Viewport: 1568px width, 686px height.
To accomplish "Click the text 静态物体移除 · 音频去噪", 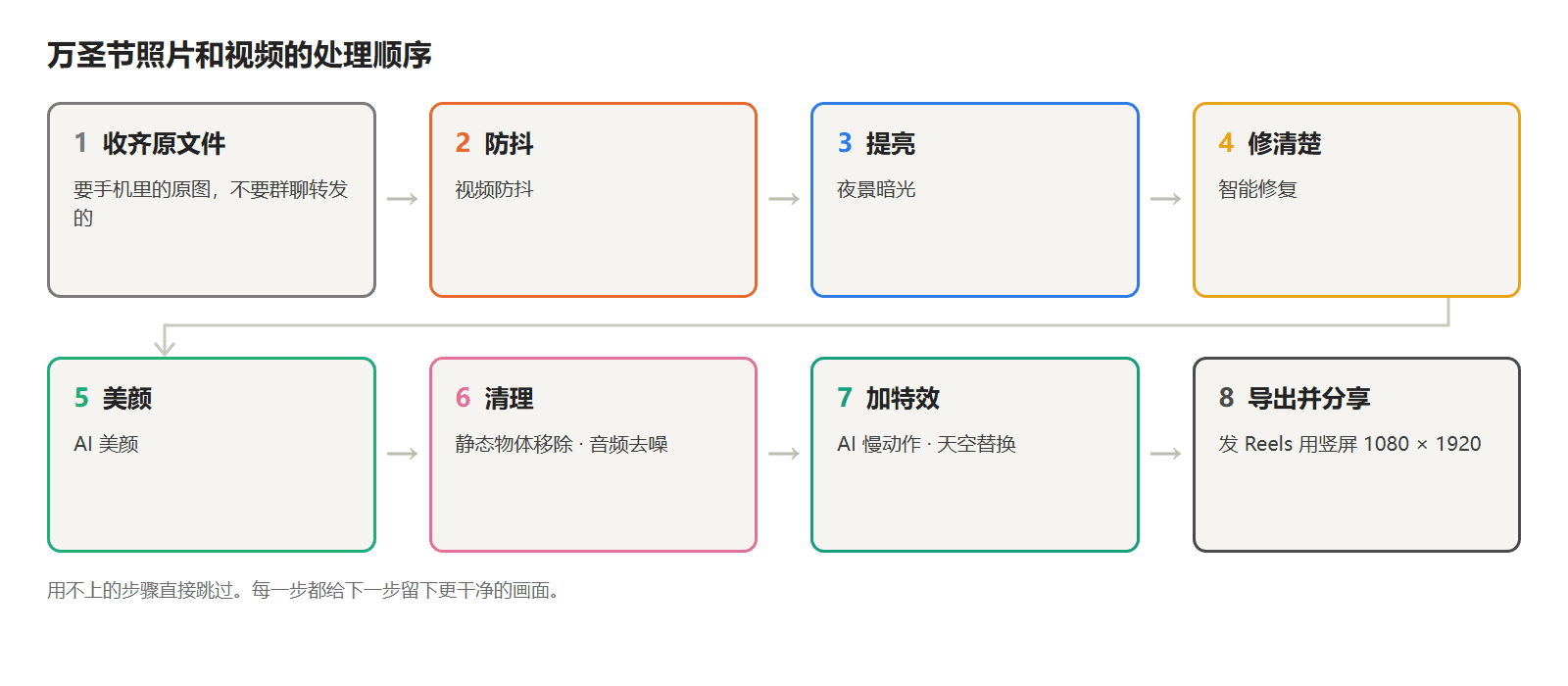I will coord(562,445).
